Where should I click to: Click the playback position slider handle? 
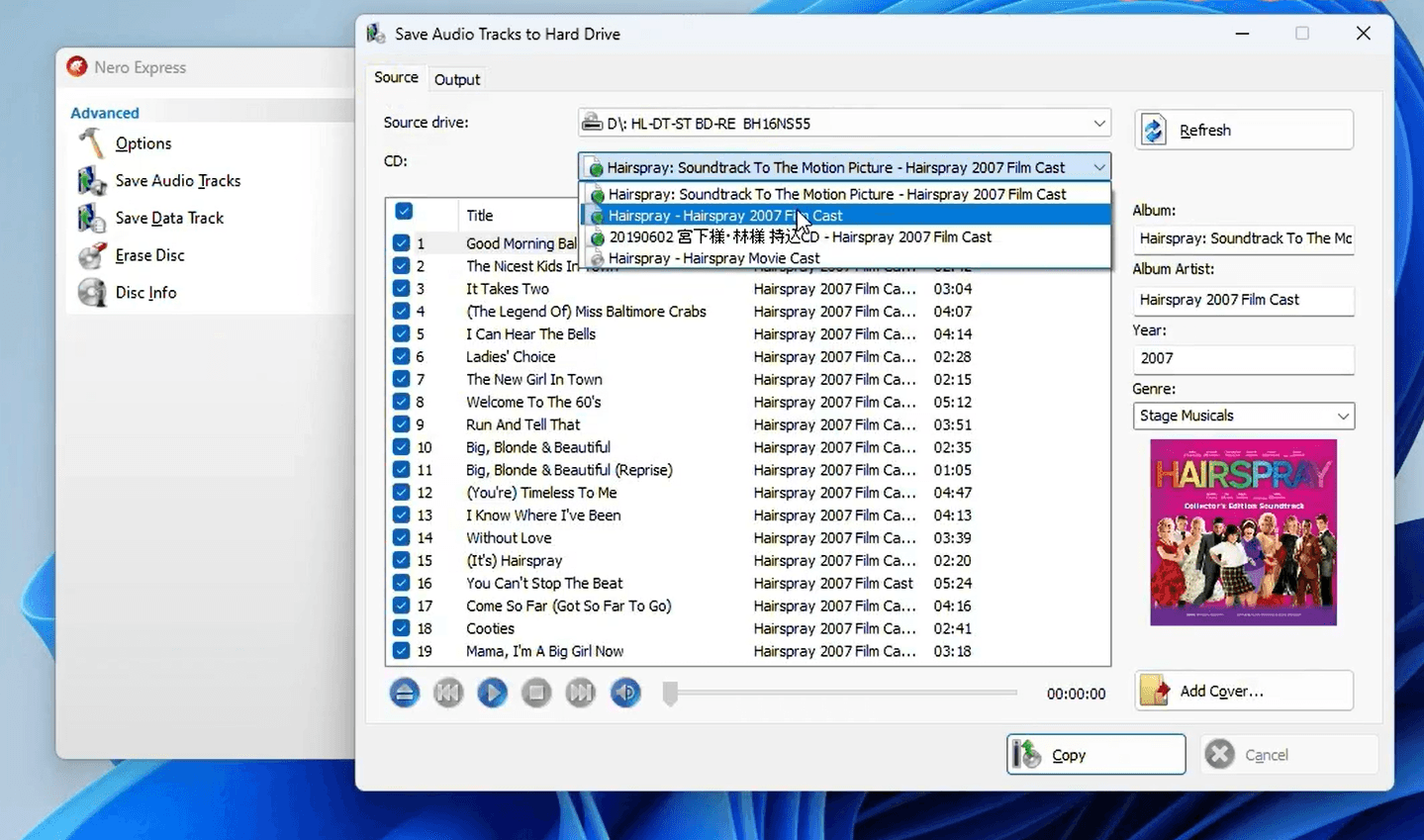click(x=670, y=693)
